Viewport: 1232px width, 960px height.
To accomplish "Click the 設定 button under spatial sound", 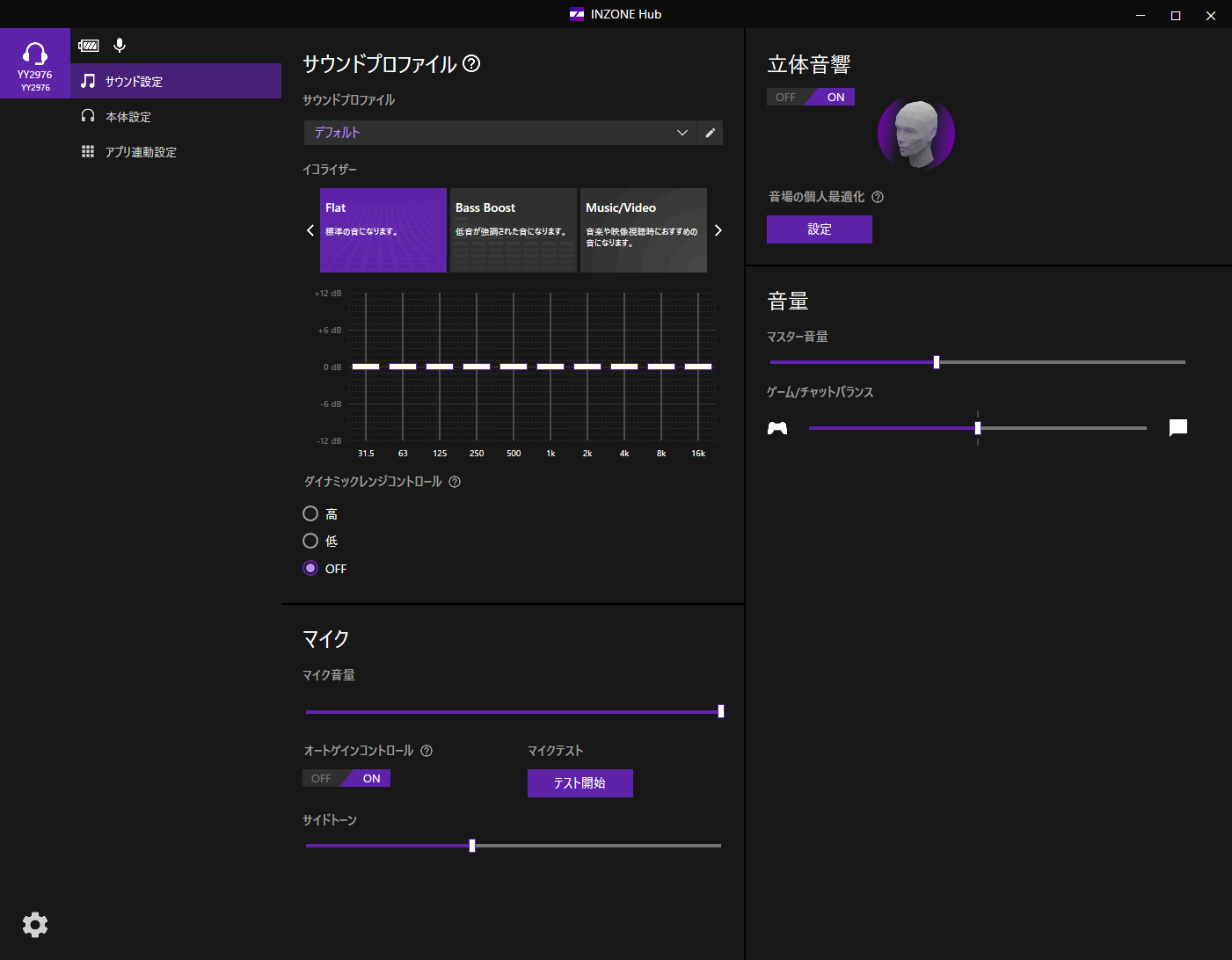I will pos(819,229).
